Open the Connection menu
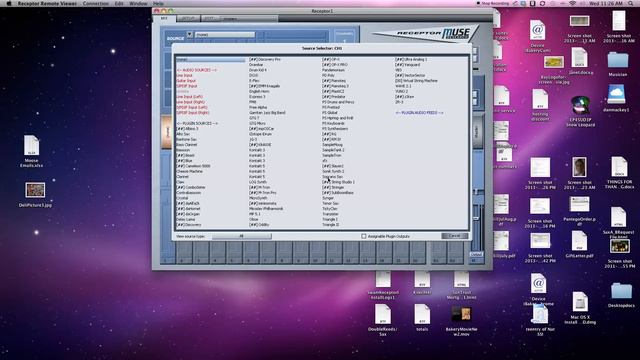 (x=96, y=3)
